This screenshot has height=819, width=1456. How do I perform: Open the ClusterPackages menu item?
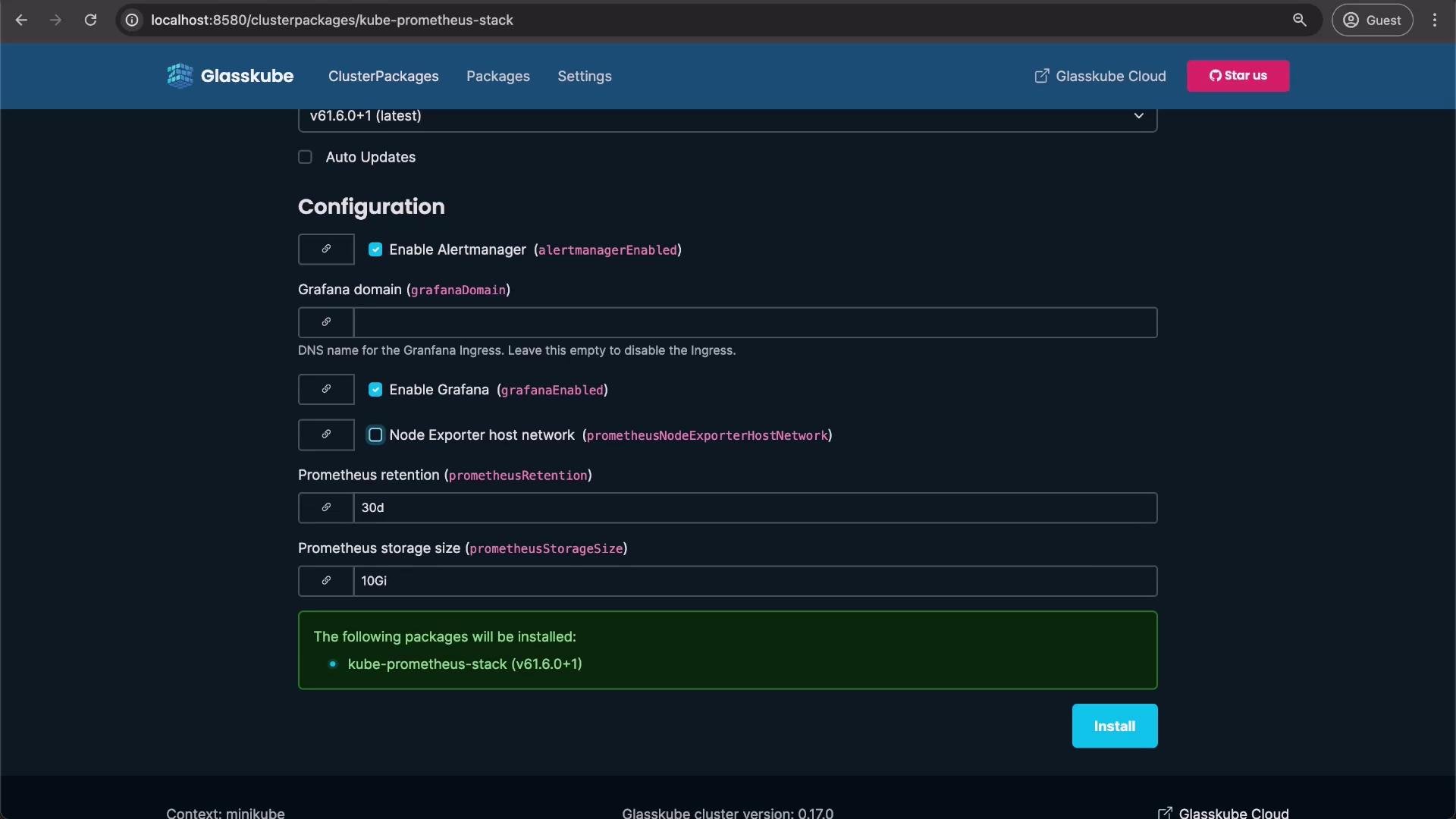[383, 77]
